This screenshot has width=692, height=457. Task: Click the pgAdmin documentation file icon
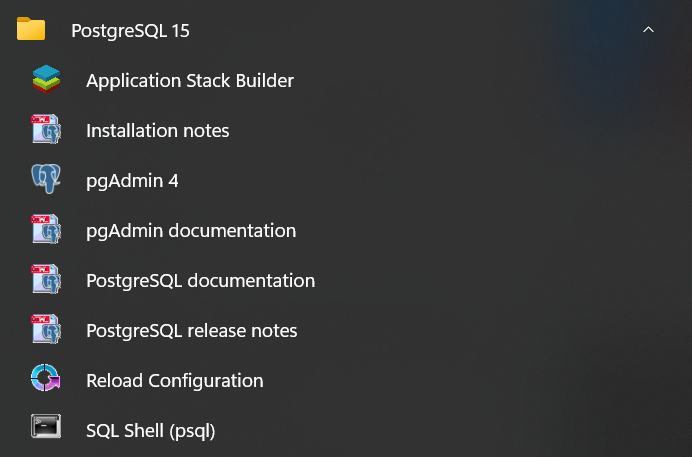pyautogui.click(x=46, y=230)
